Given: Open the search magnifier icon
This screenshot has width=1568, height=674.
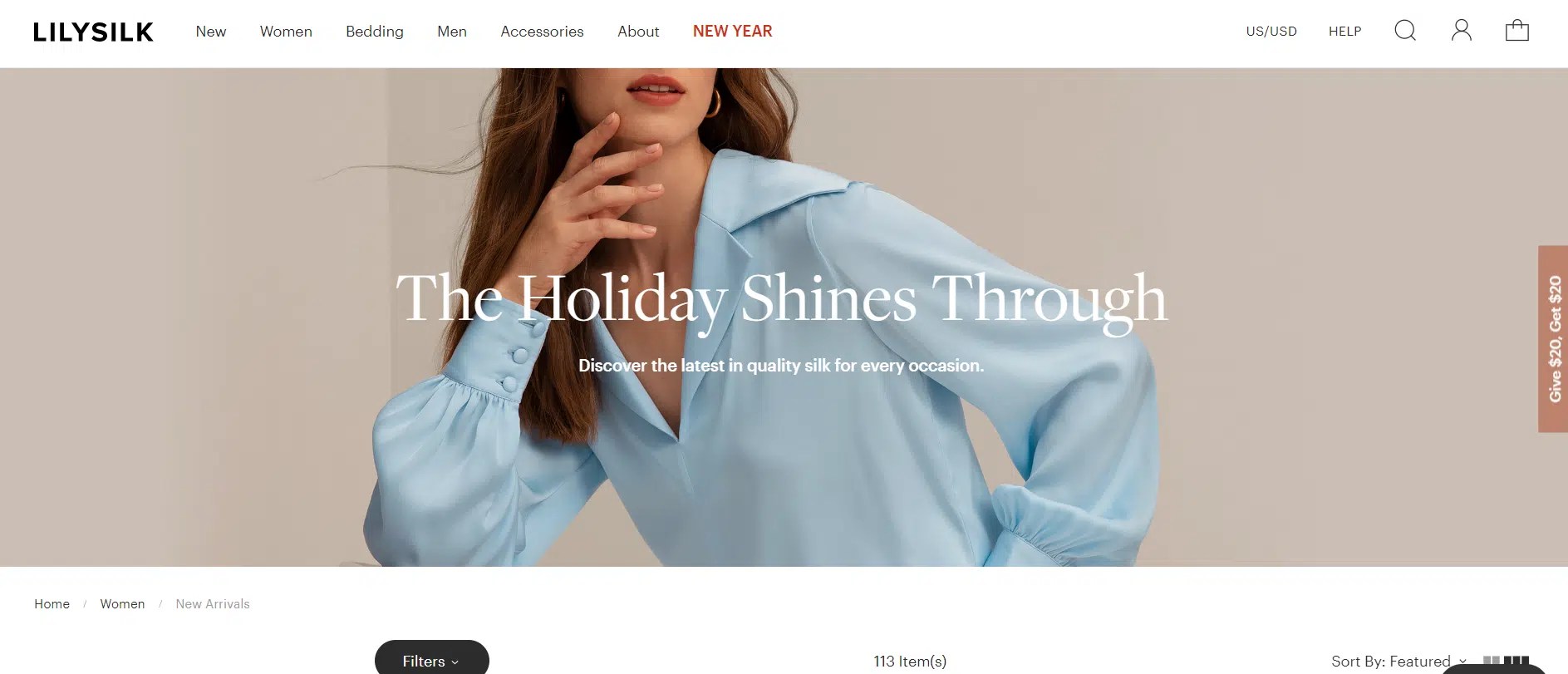Looking at the screenshot, I should 1405,31.
